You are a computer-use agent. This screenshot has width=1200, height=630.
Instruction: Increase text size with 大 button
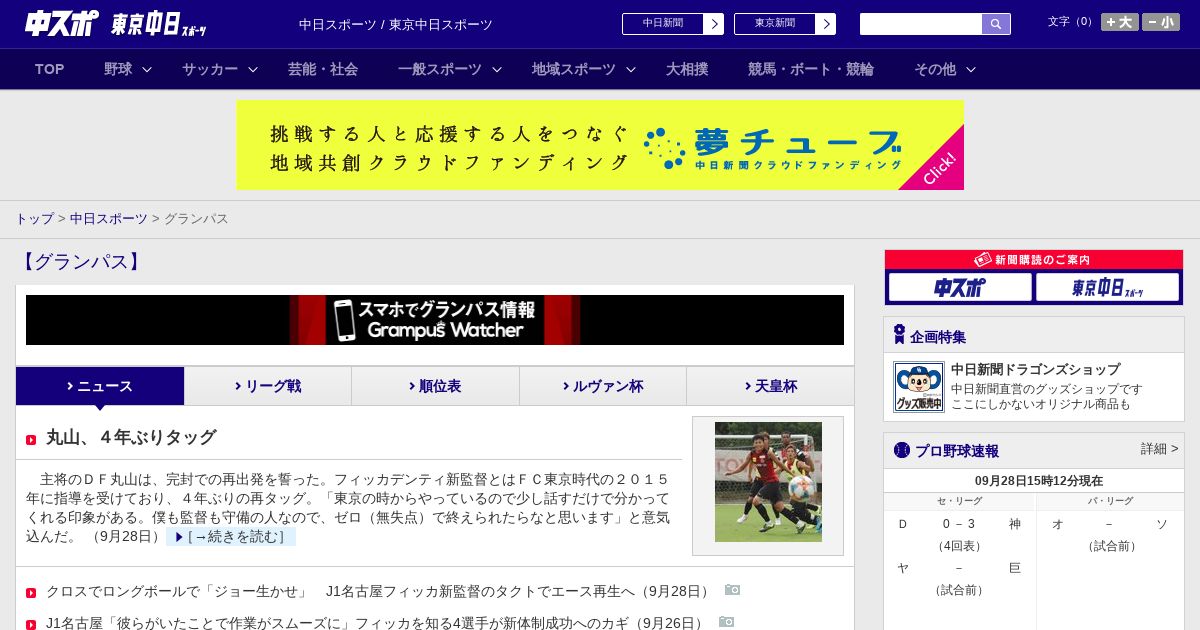[1120, 22]
